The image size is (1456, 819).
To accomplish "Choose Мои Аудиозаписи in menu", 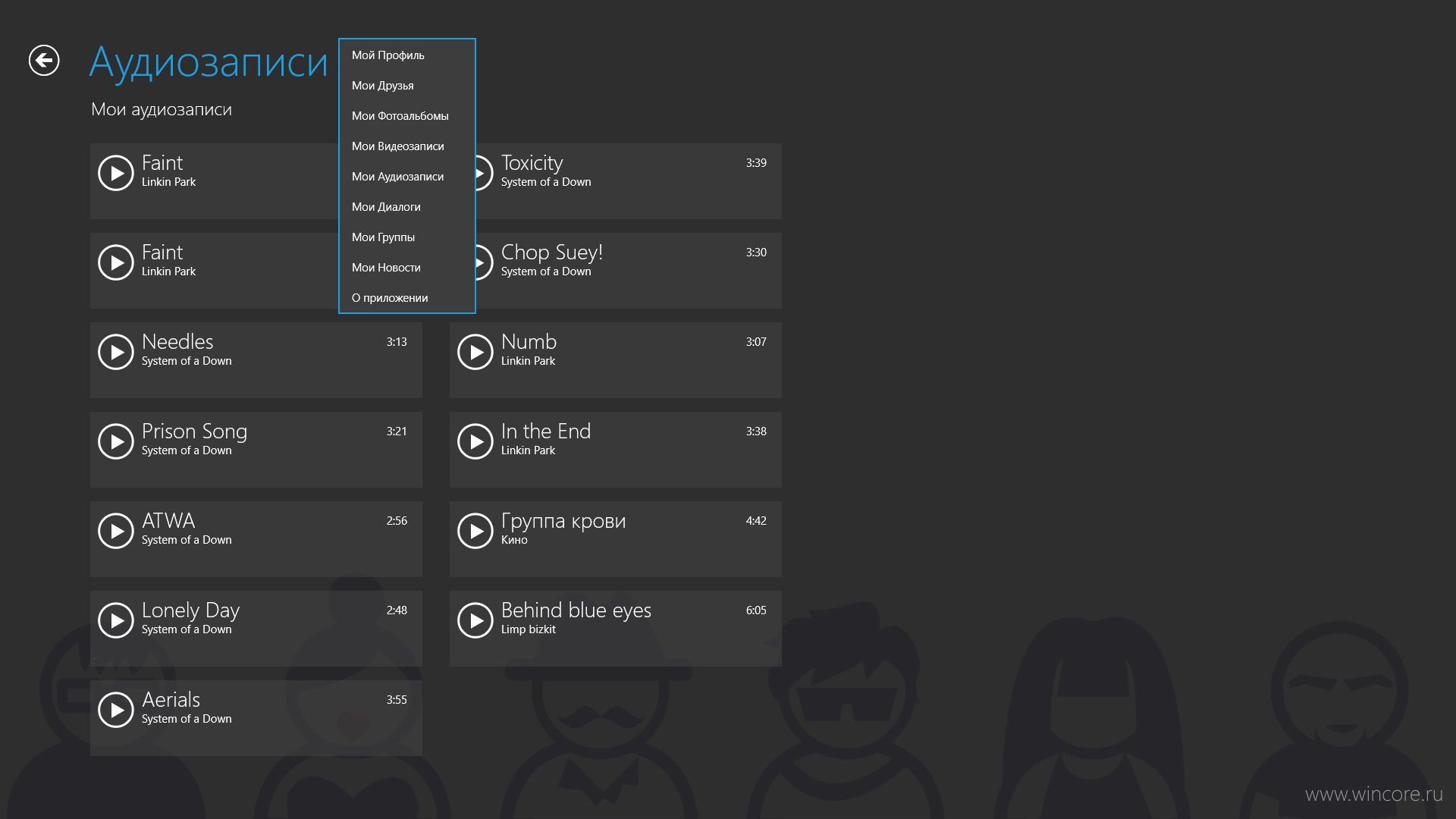I will pos(407,177).
